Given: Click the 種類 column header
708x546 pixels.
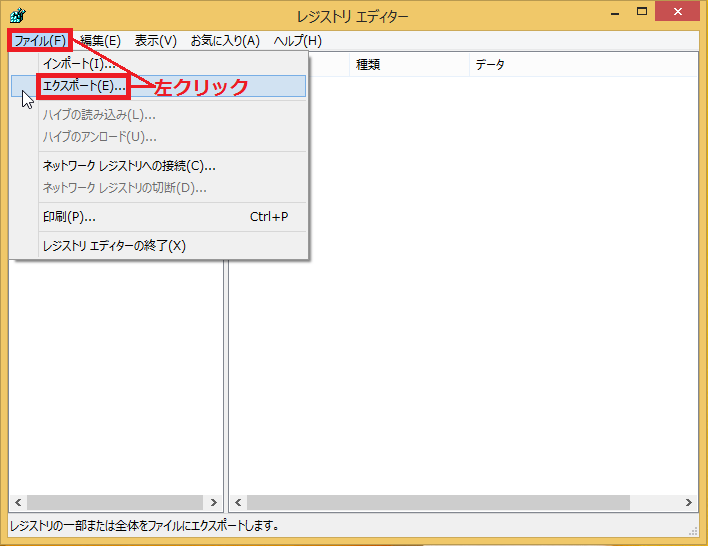Looking at the screenshot, I should [409, 65].
